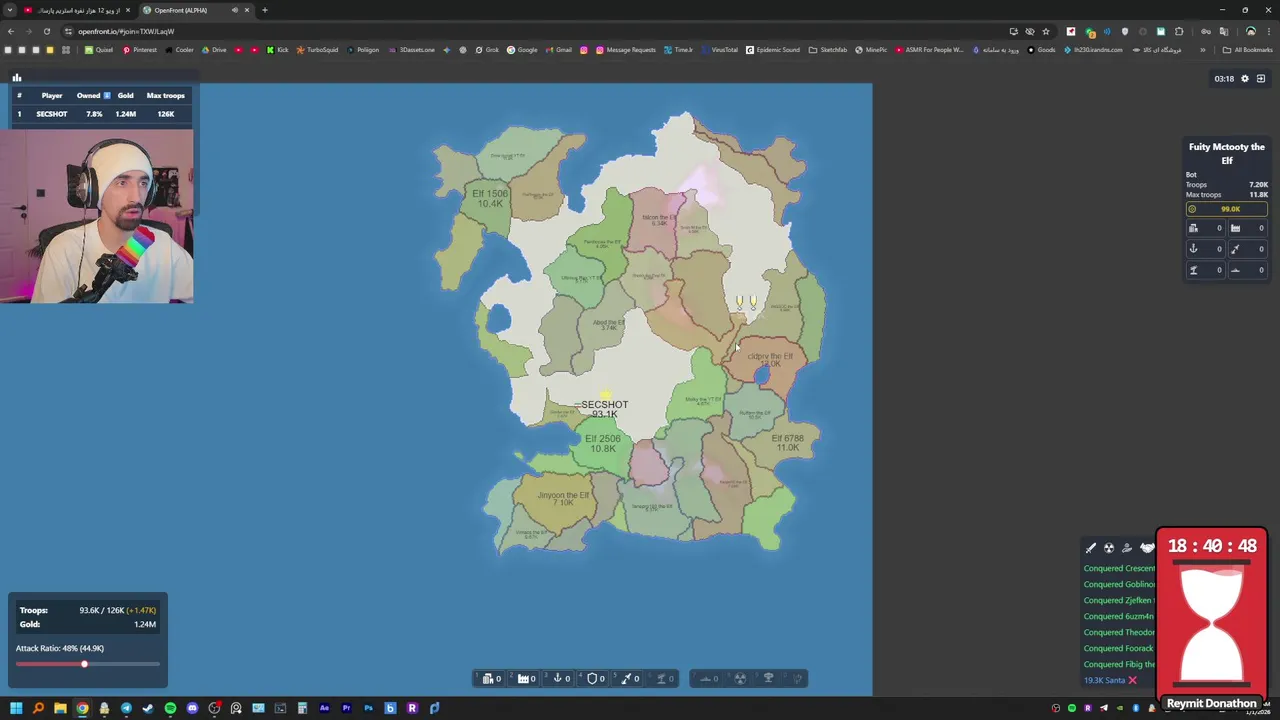Open the Grok bookmark
The width and height of the screenshot is (1280, 720).
487,50
